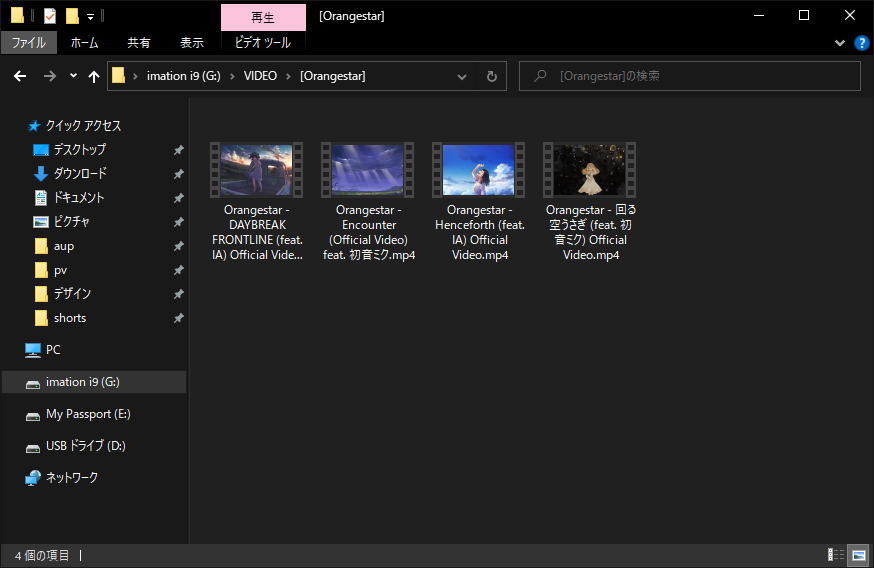This screenshot has width=874, height=568.
Task: Click the pin icon next to デザイン
Action: 178,294
